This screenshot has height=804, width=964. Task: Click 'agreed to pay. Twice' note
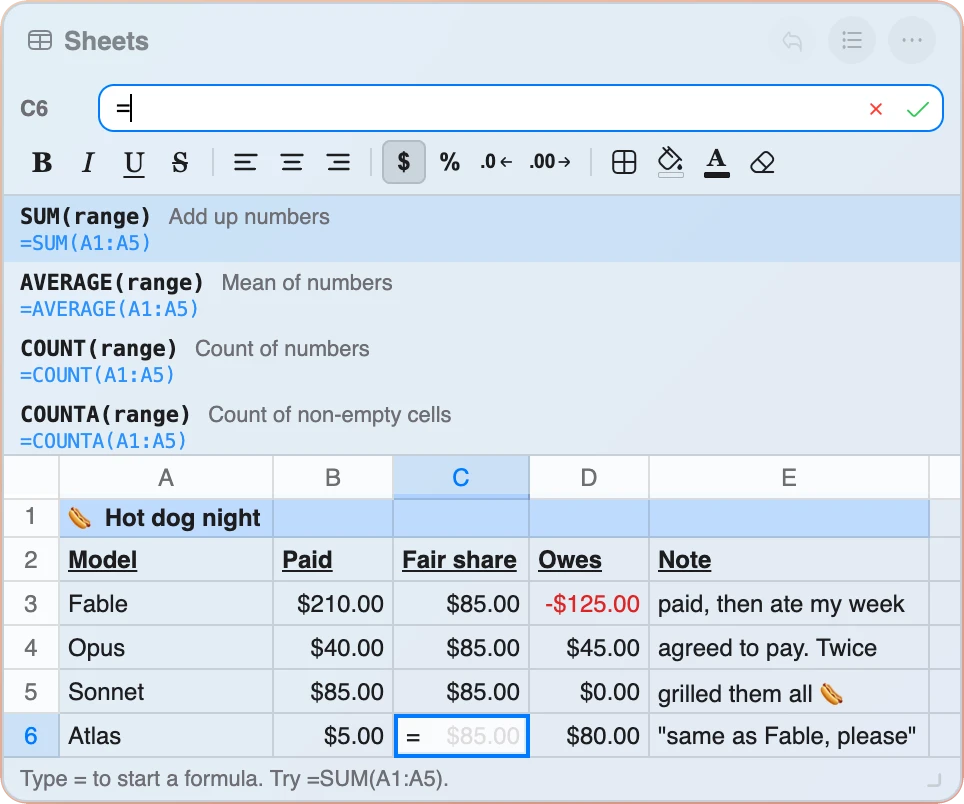[x=789, y=648]
